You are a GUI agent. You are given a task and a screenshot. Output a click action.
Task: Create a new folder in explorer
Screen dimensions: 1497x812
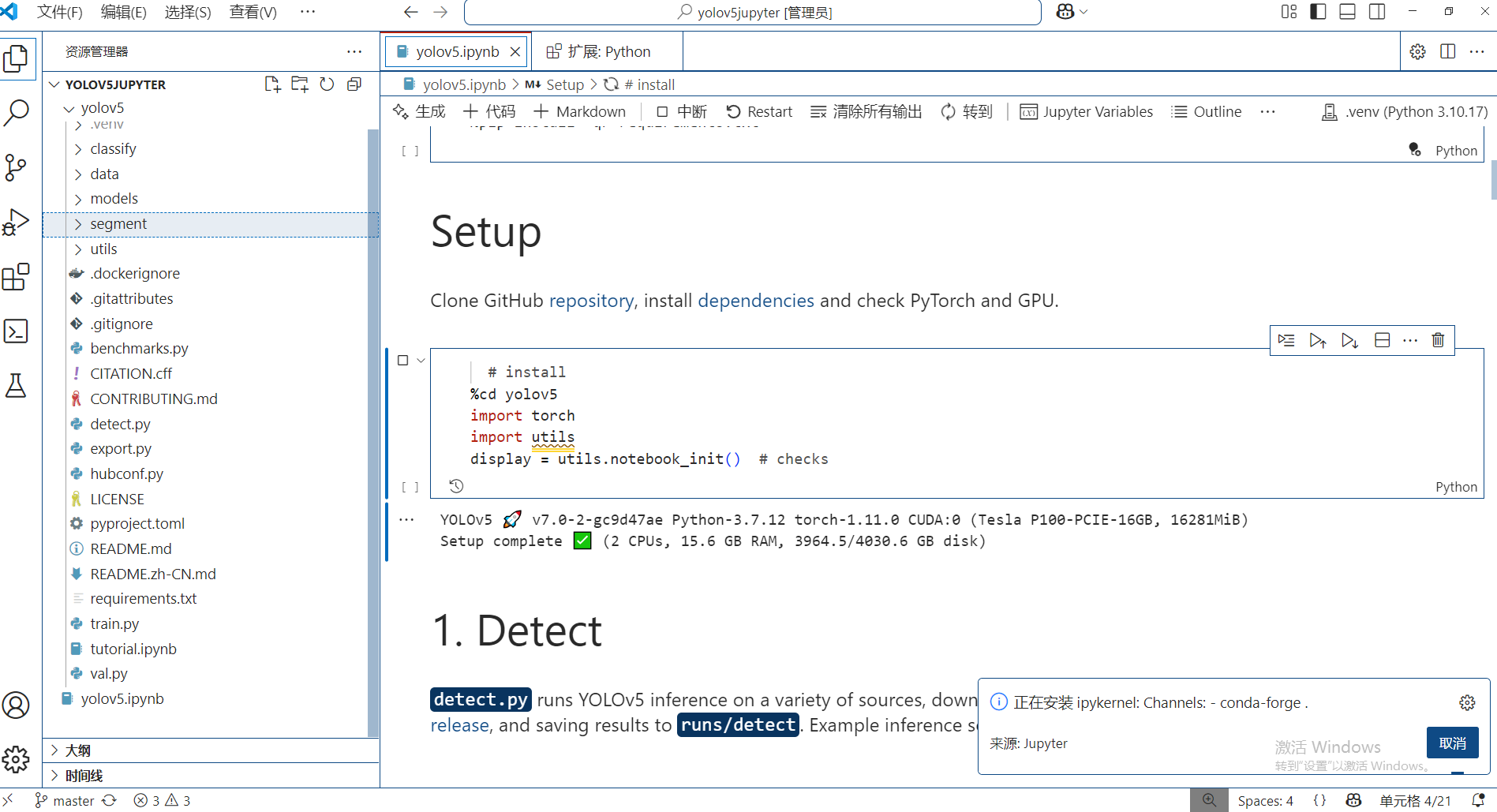300,84
